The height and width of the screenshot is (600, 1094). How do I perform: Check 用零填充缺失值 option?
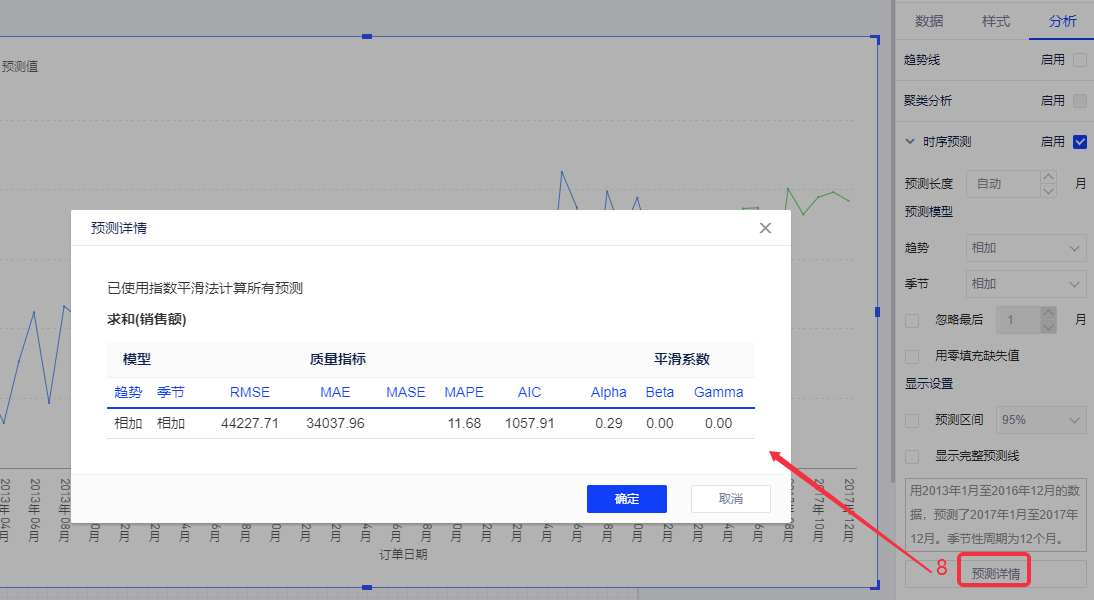[x=912, y=356]
